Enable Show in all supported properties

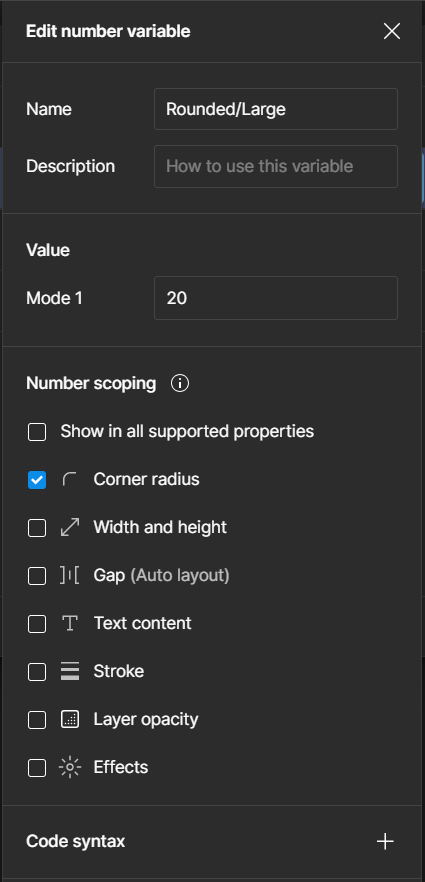37,432
